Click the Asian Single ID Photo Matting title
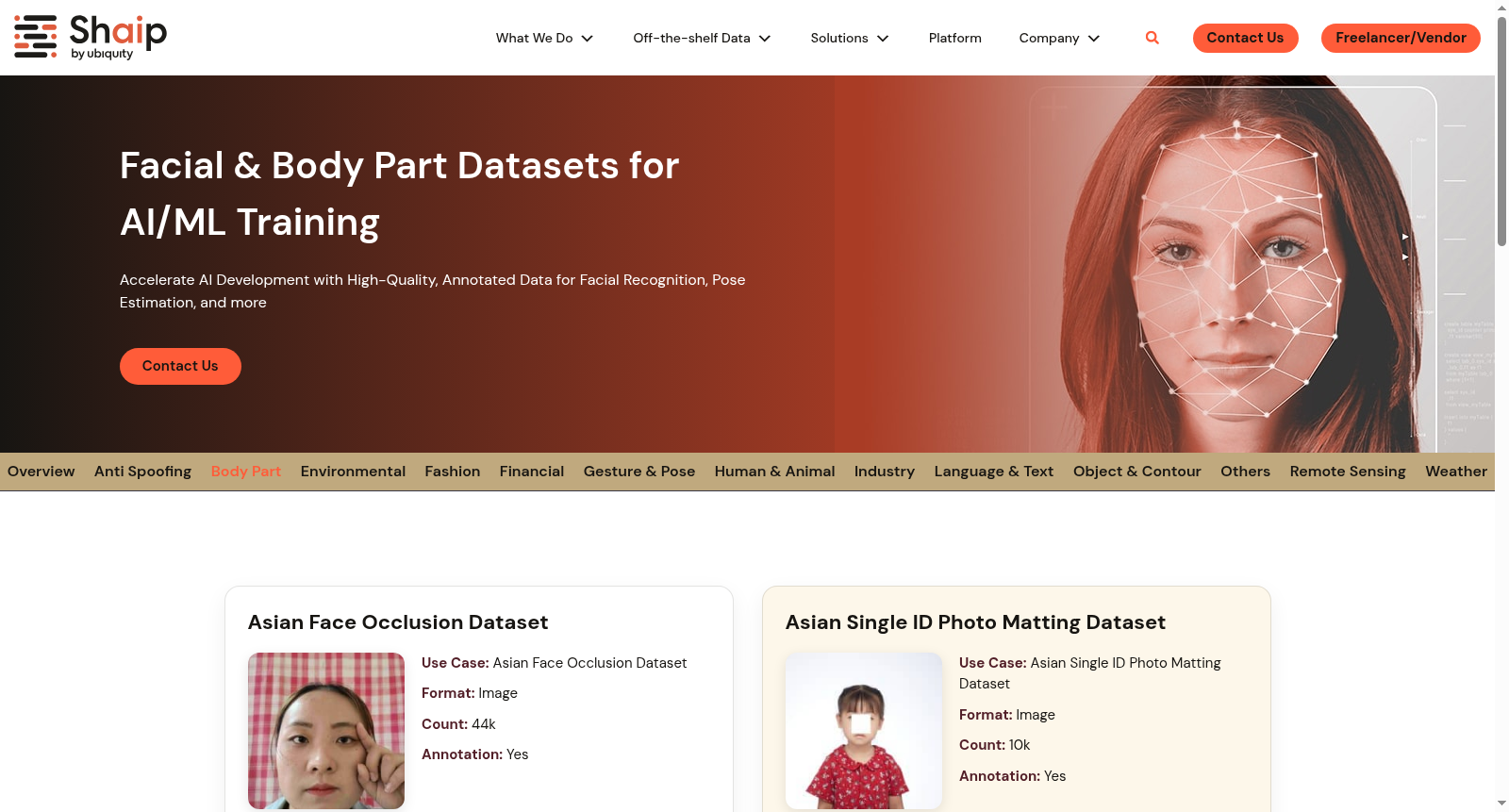1509x812 pixels. [975, 622]
